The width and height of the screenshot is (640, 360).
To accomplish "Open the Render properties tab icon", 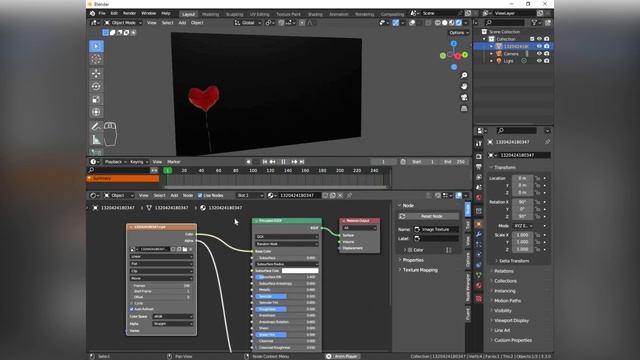I will coord(479,157).
